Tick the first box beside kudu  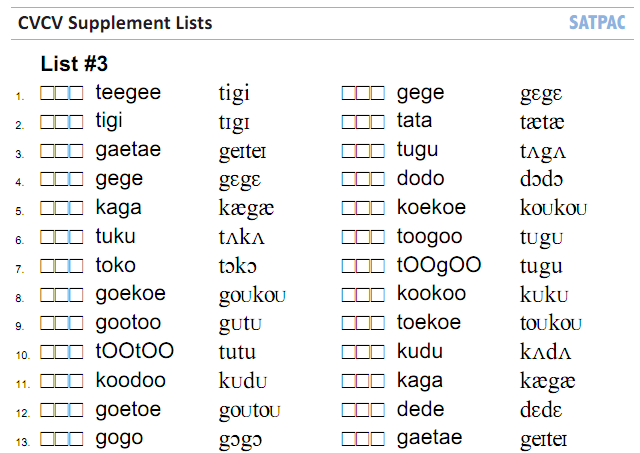coord(349,352)
